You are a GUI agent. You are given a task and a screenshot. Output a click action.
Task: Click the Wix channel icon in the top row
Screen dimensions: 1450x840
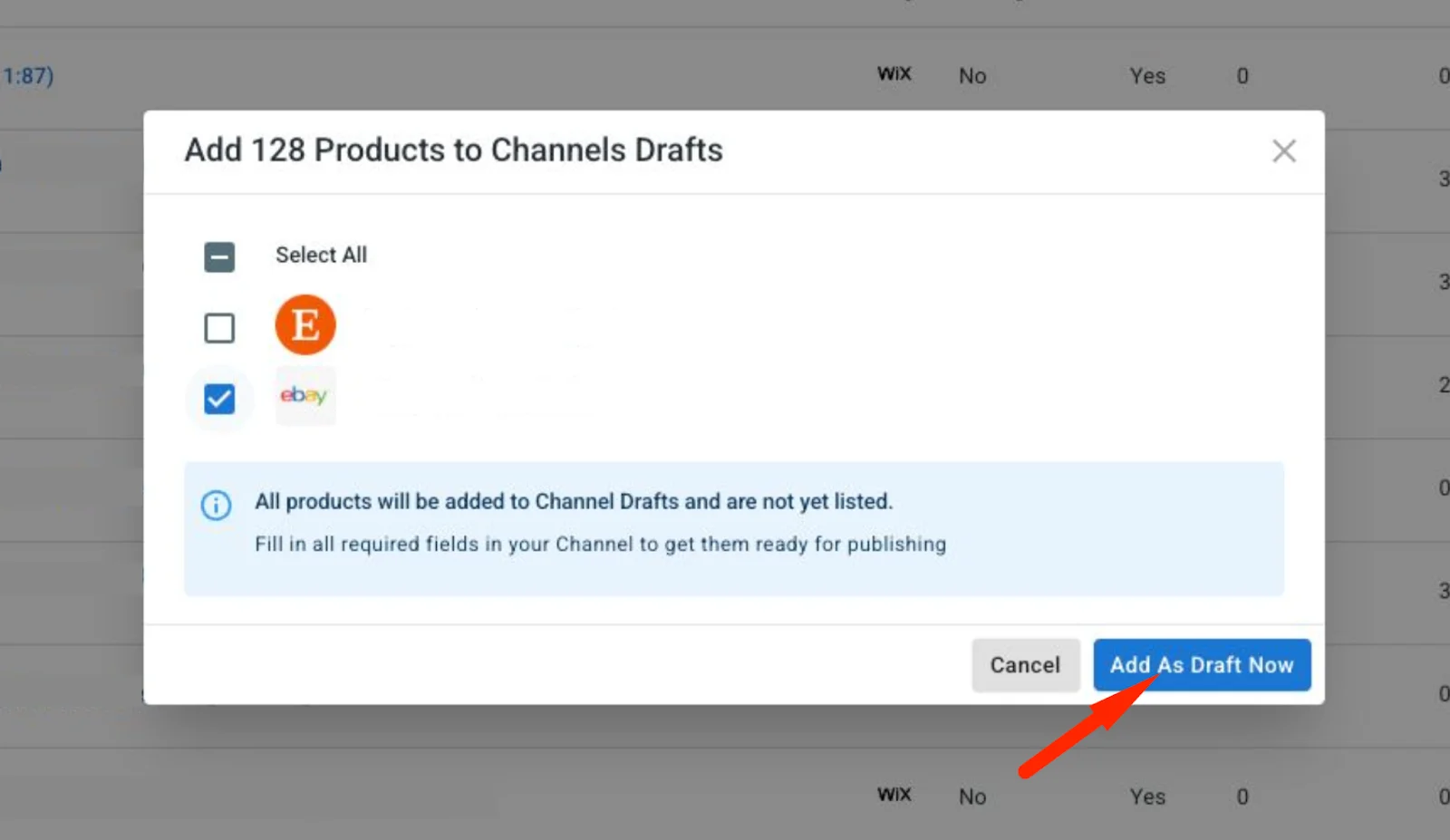[894, 74]
